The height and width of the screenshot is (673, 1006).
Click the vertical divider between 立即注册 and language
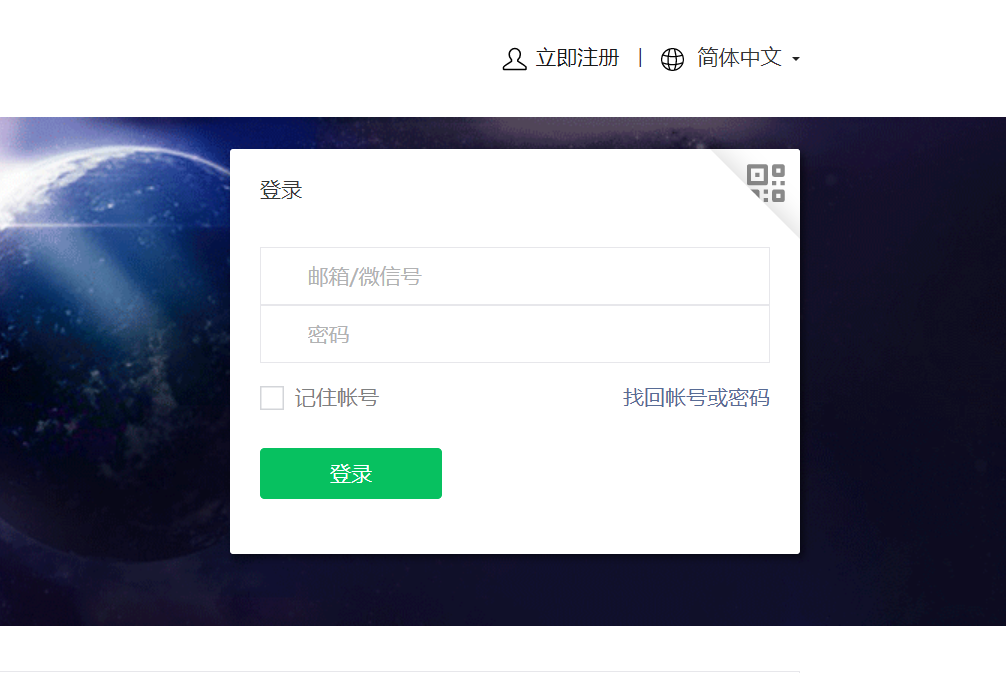(640, 58)
